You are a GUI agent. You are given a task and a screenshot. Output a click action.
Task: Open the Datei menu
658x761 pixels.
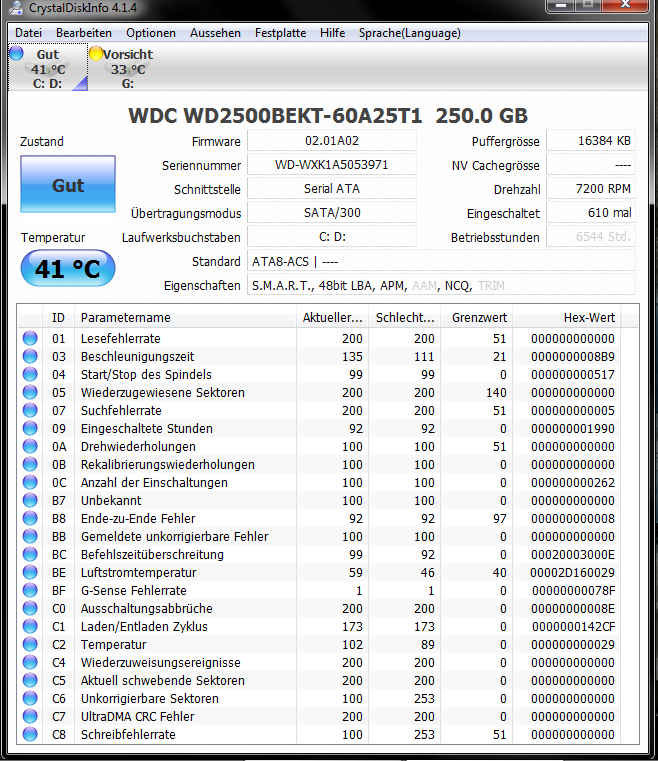pyautogui.click(x=28, y=33)
